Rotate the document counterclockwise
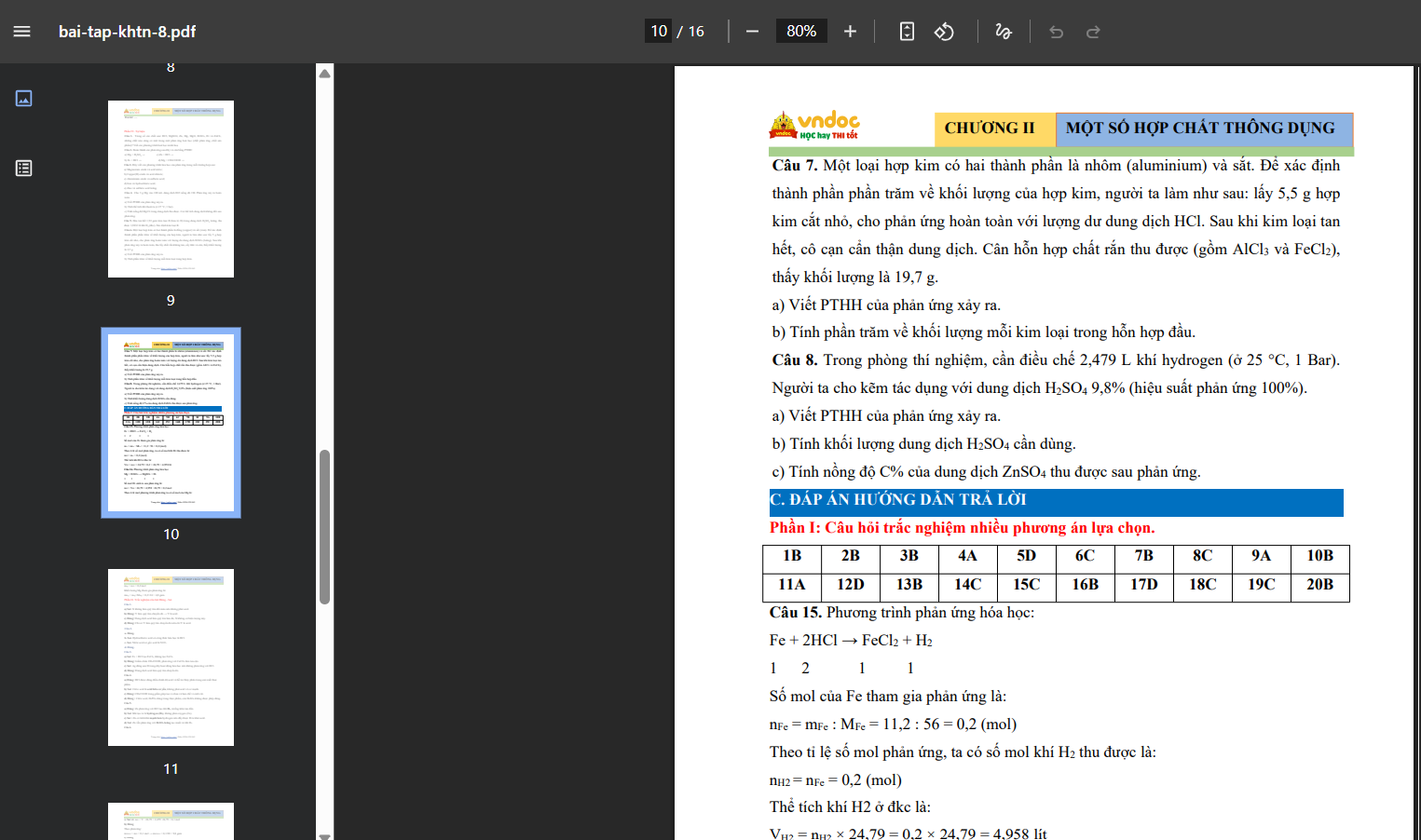The width and height of the screenshot is (1421, 840). [x=944, y=32]
